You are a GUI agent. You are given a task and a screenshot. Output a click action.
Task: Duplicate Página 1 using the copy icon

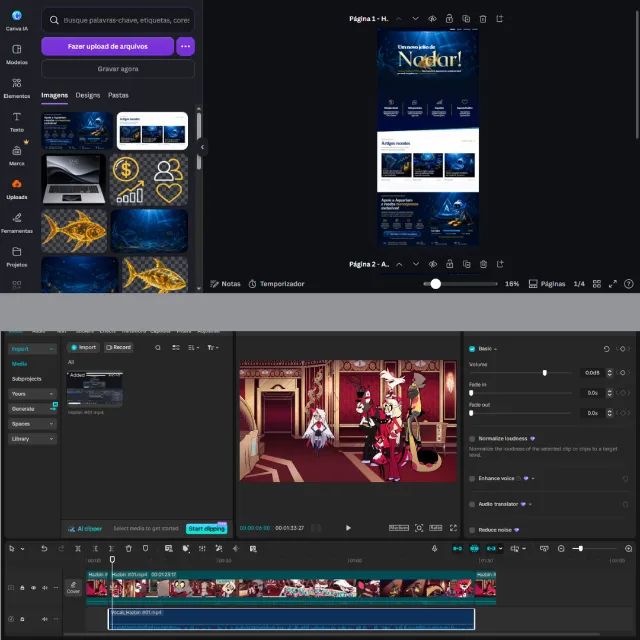coord(466,19)
